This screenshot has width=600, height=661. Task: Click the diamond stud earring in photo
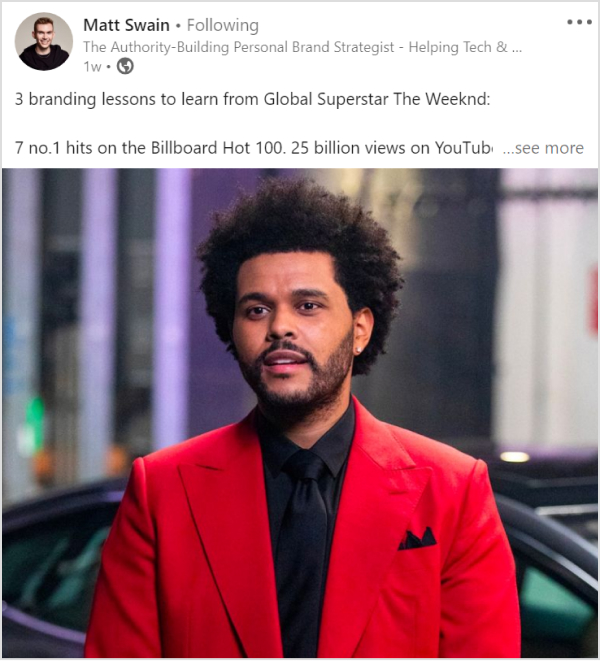(359, 350)
